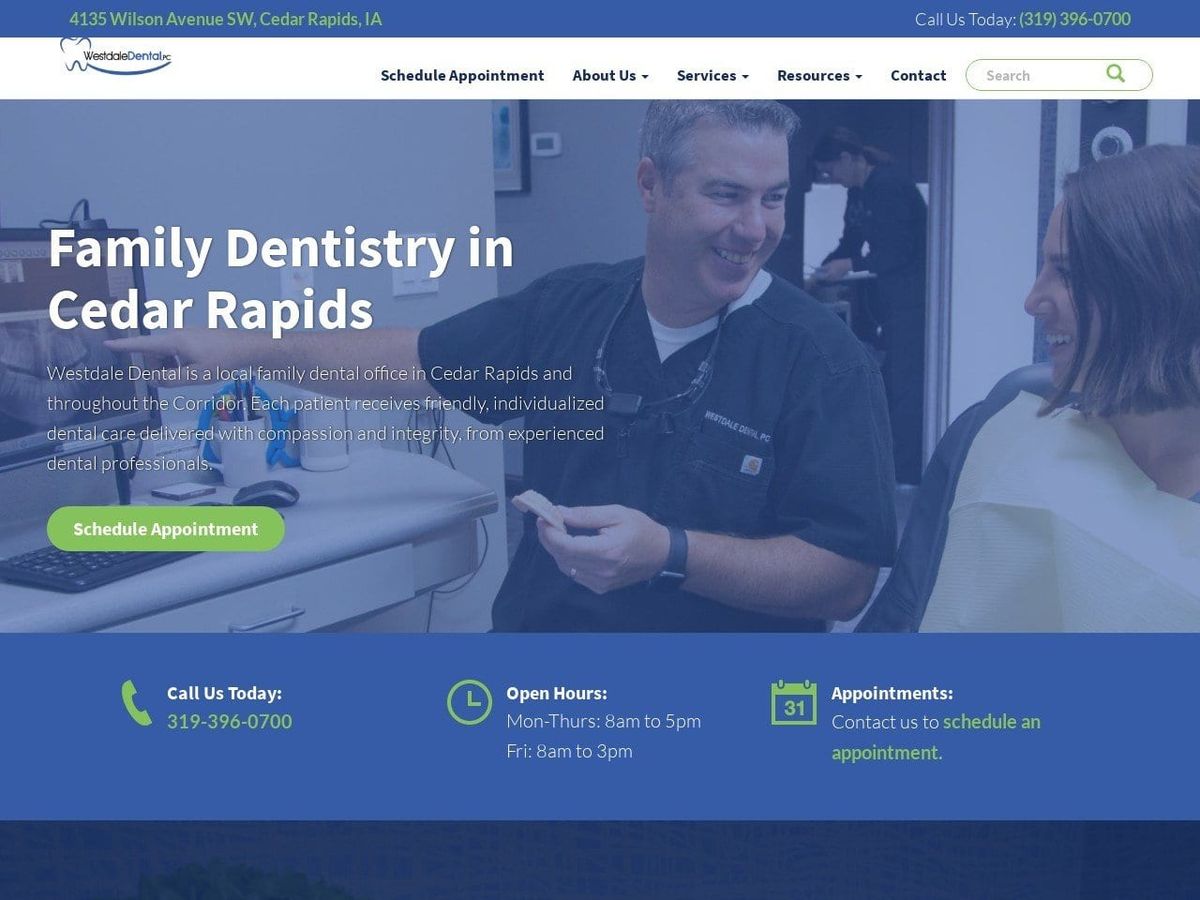Click the 319-396-0700 link under Call Us Today
The image size is (1200, 900).
tap(229, 721)
